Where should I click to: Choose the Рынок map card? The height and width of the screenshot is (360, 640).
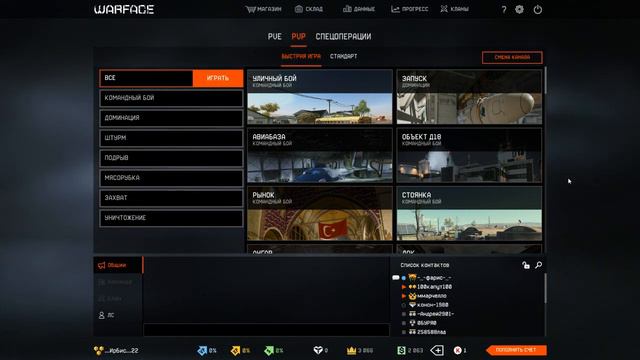click(320, 213)
